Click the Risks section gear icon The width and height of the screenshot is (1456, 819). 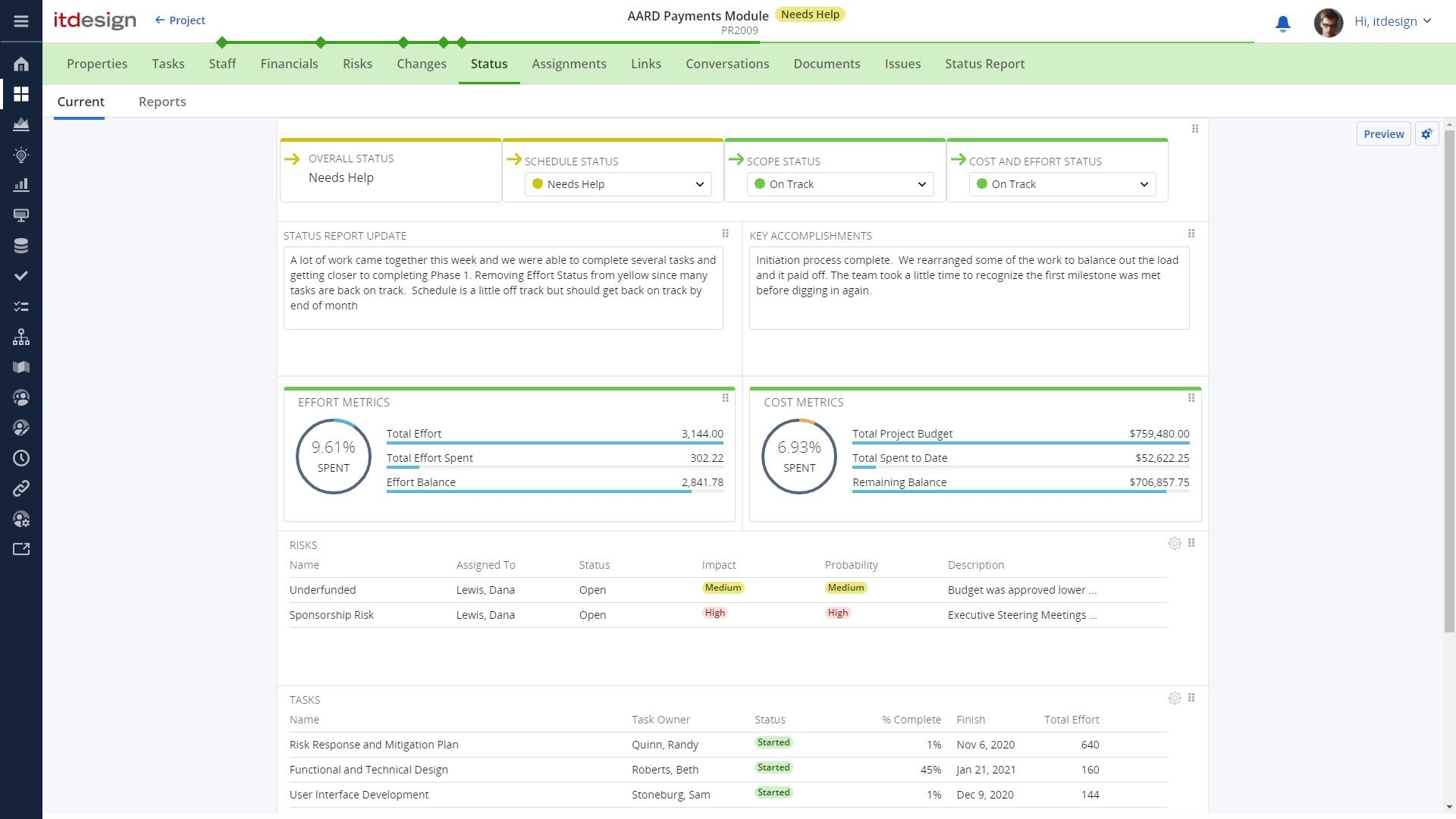click(1174, 544)
